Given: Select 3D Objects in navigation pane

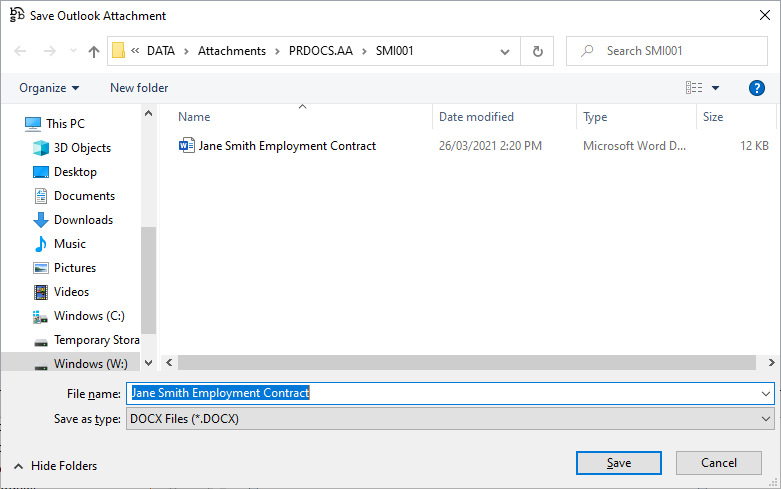Looking at the screenshot, I should click(82, 148).
